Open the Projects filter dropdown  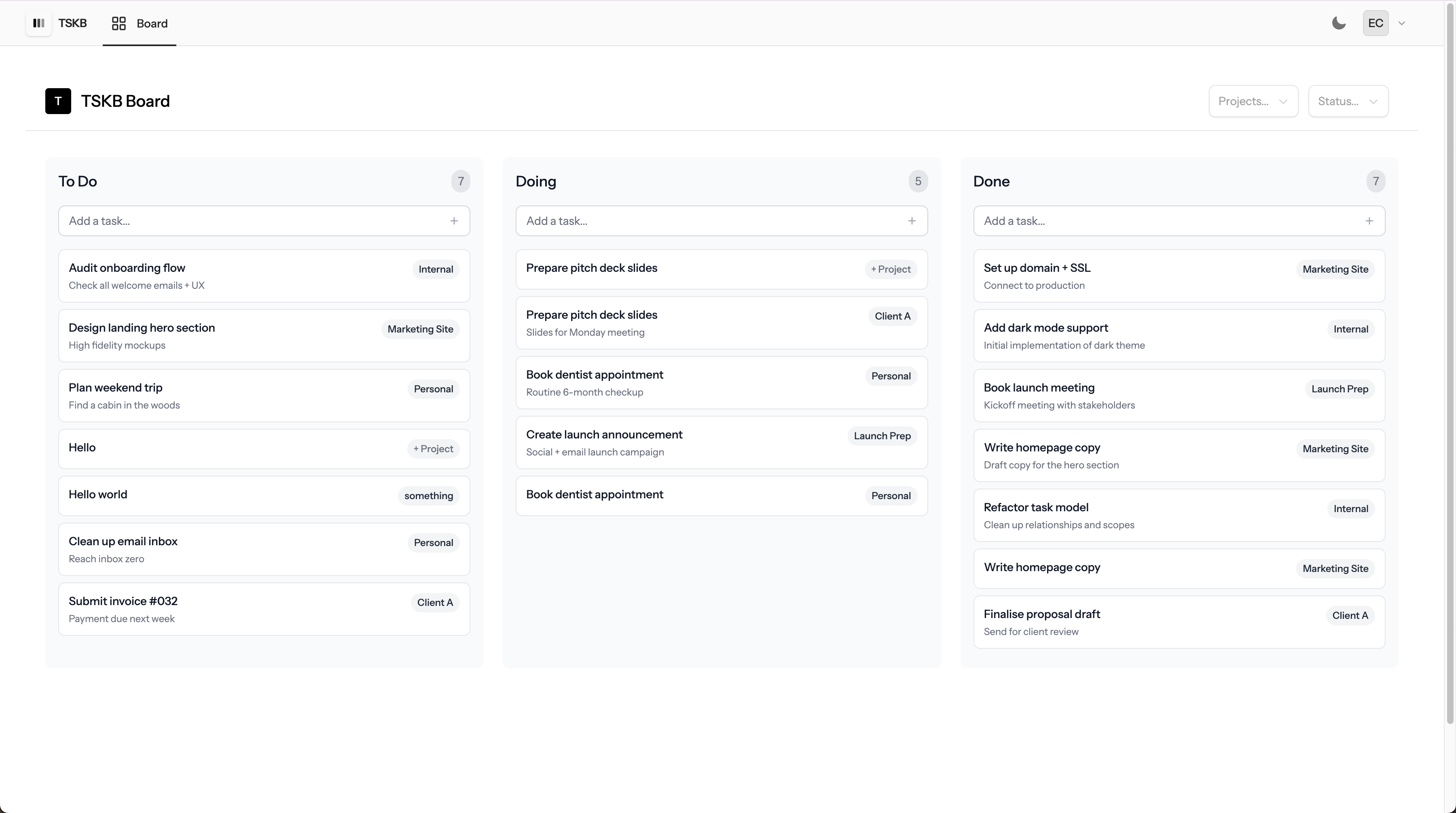(1253, 101)
